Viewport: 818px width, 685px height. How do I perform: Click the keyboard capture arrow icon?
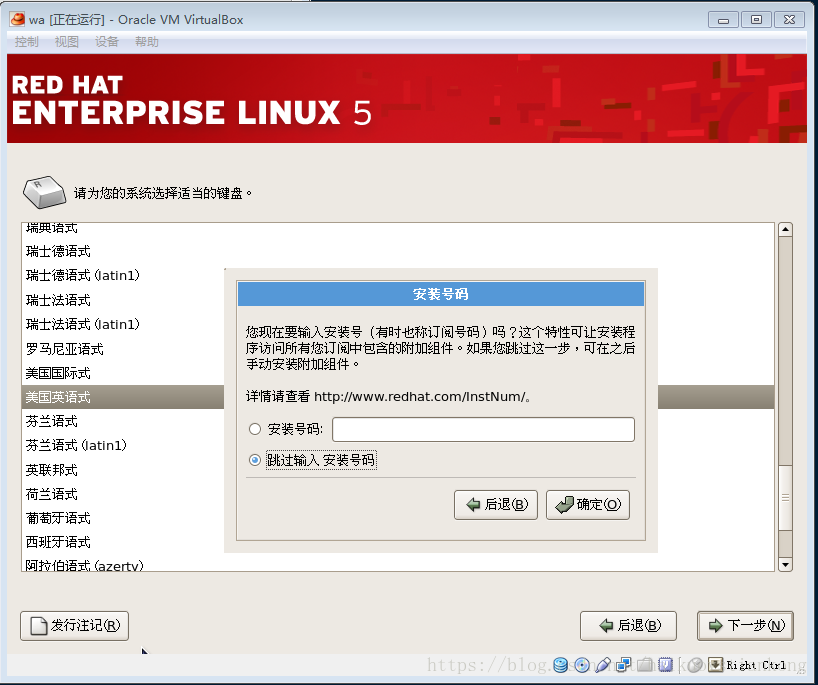[715, 665]
